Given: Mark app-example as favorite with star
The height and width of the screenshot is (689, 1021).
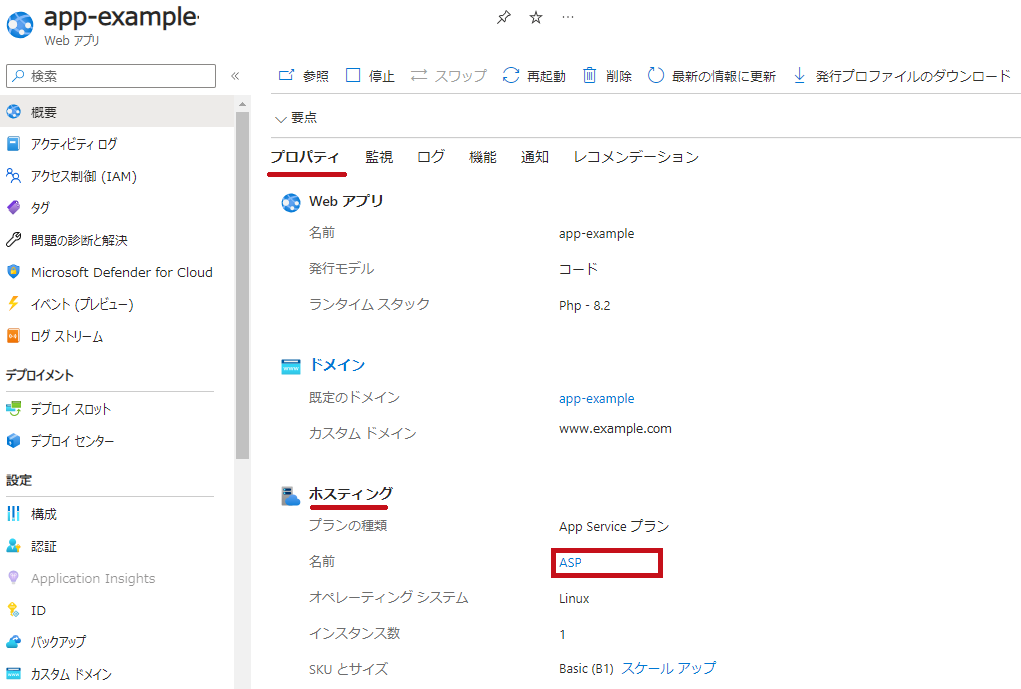Looking at the screenshot, I should point(536,18).
